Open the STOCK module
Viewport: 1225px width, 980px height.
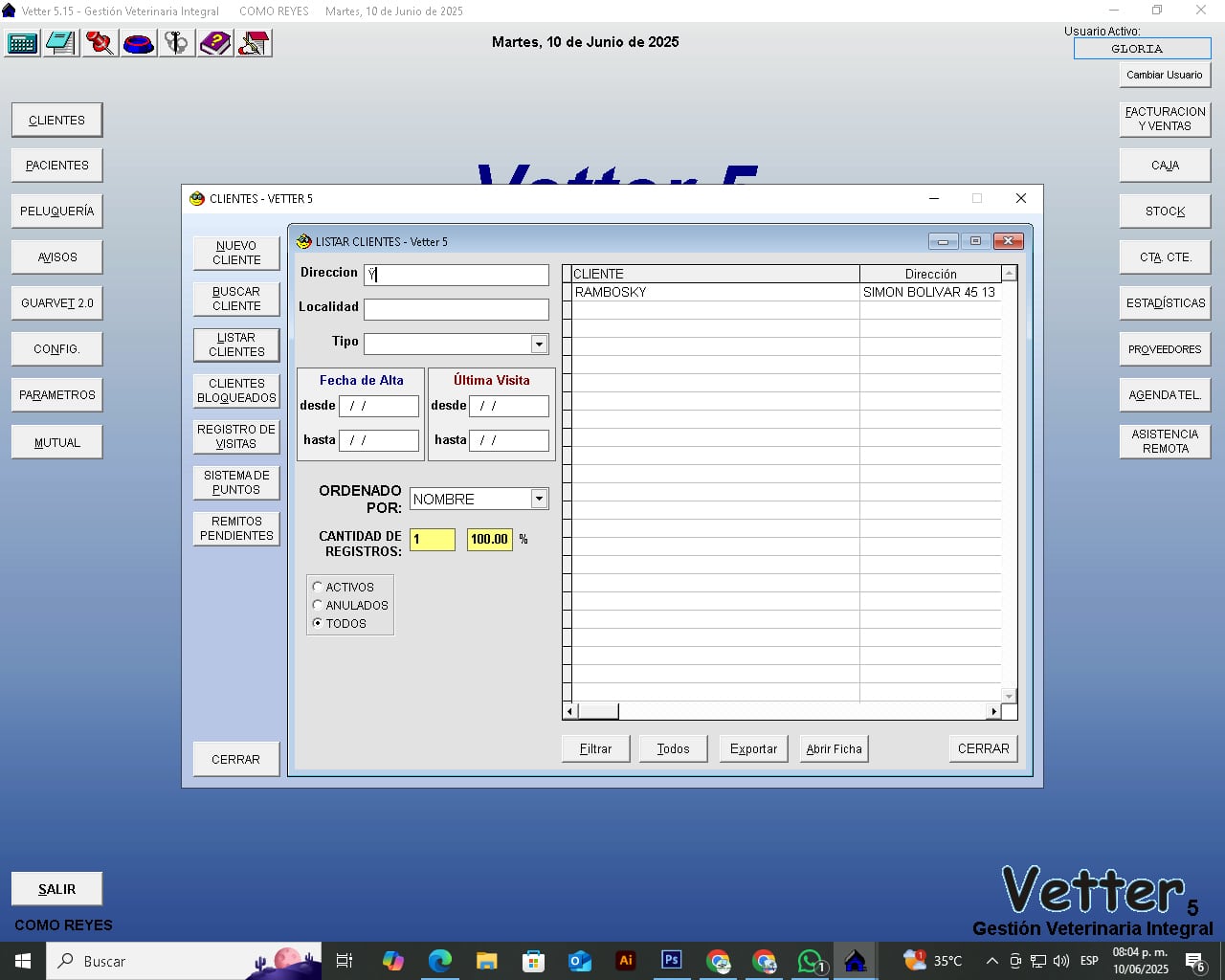point(1165,212)
